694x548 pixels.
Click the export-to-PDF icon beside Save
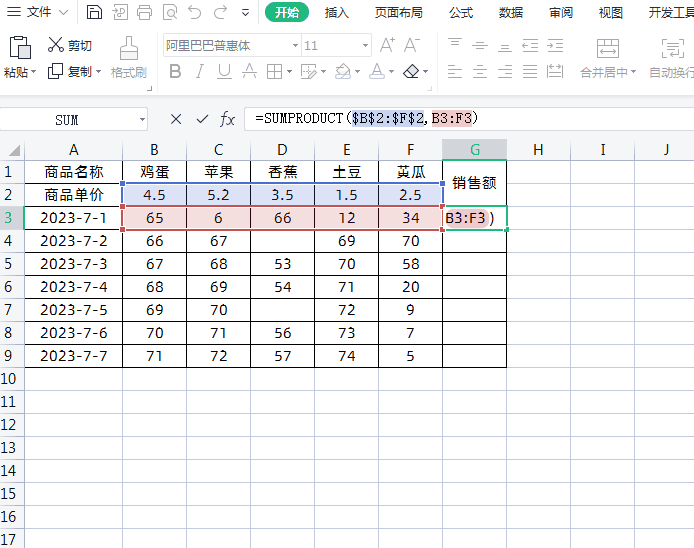point(120,12)
